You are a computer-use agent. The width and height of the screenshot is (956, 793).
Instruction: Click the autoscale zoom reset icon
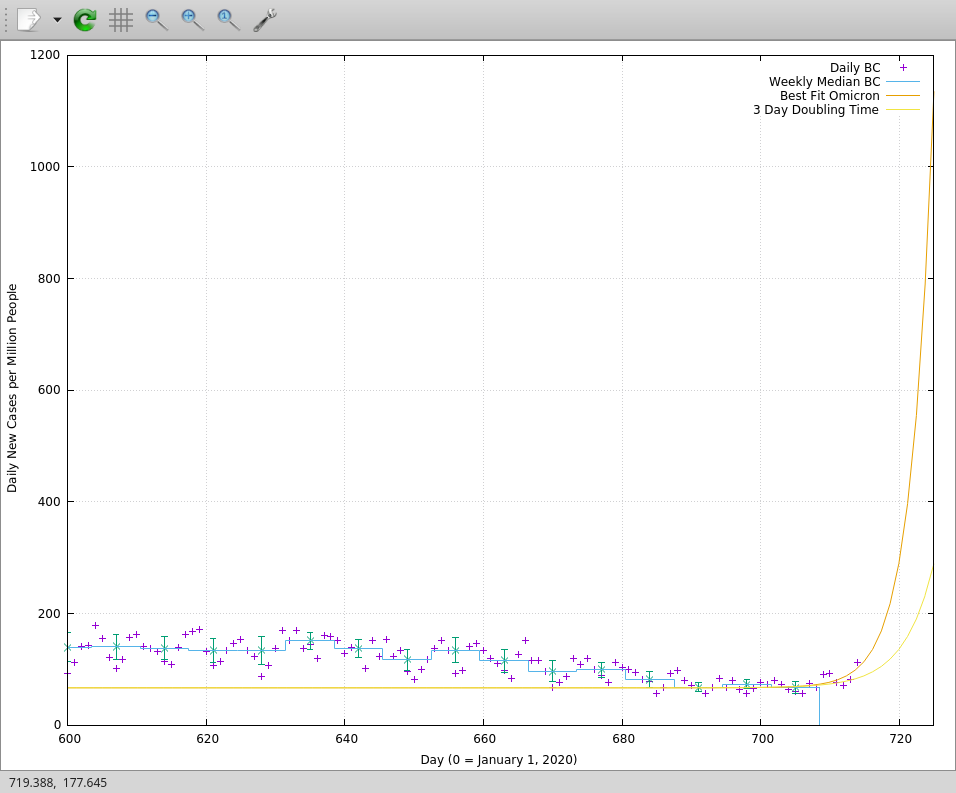(x=229, y=20)
